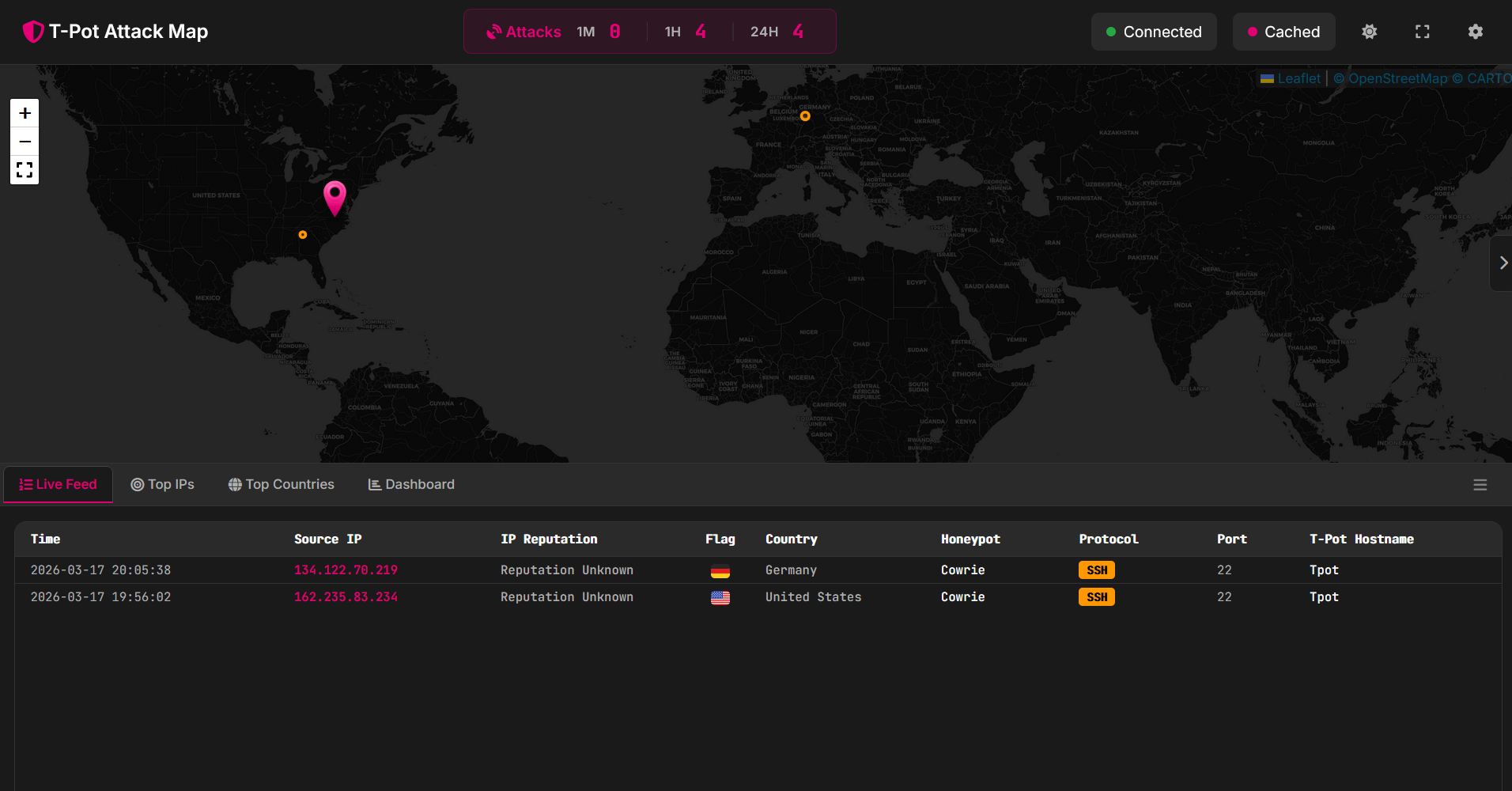Click the orange attack dot in southeastern US
1512x791 pixels.
point(303,235)
